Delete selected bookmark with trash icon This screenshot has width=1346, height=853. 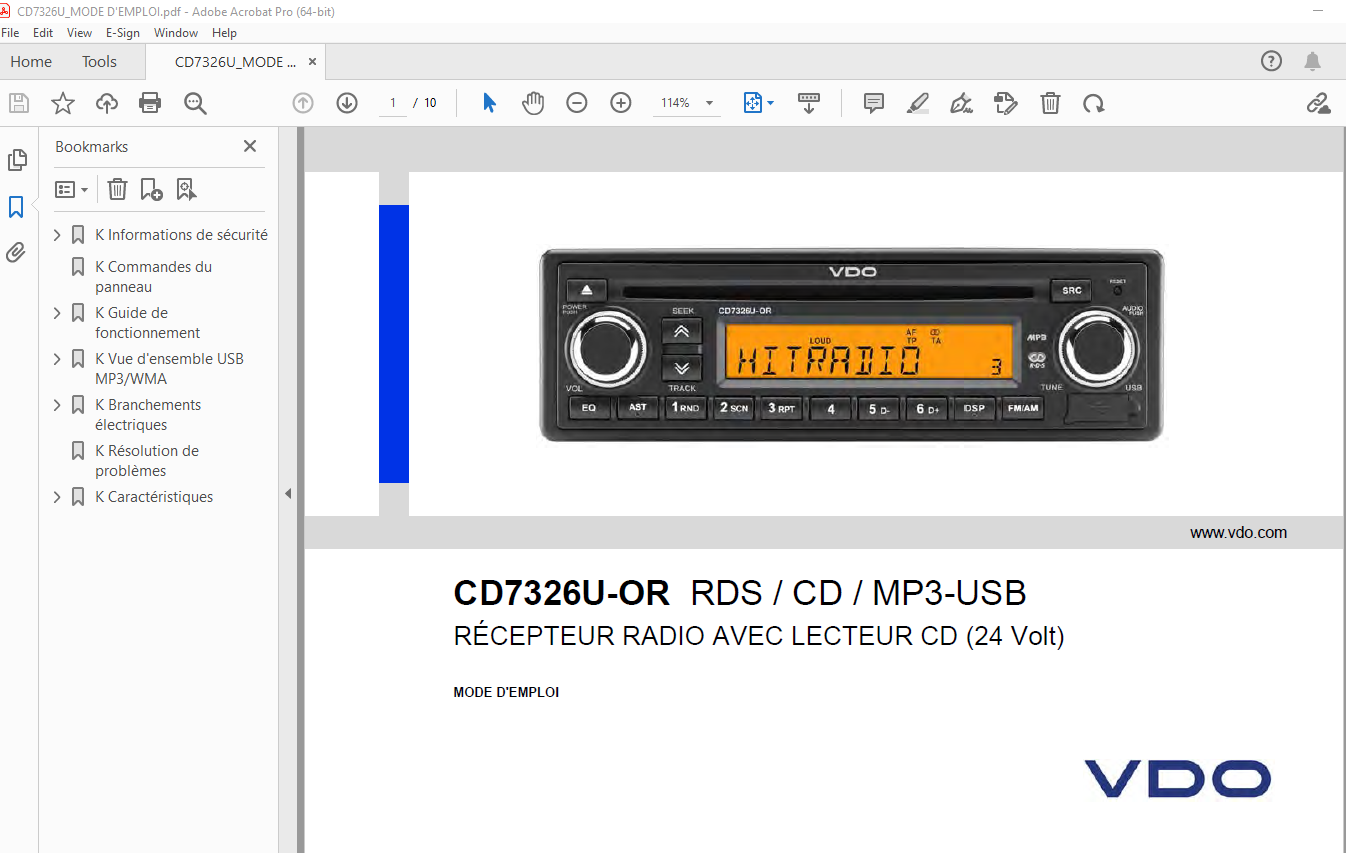pyautogui.click(x=117, y=189)
